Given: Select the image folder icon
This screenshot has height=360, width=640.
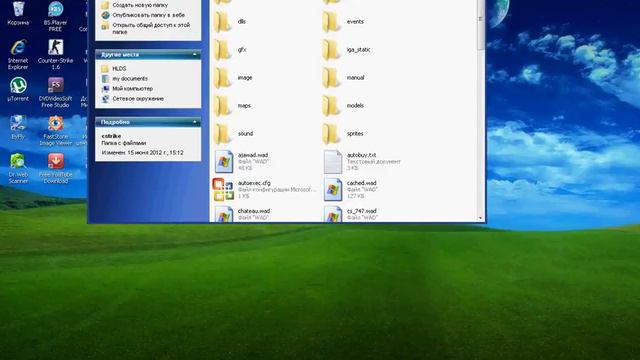Looking at the screenshot, I should click(x=223, y=78).
